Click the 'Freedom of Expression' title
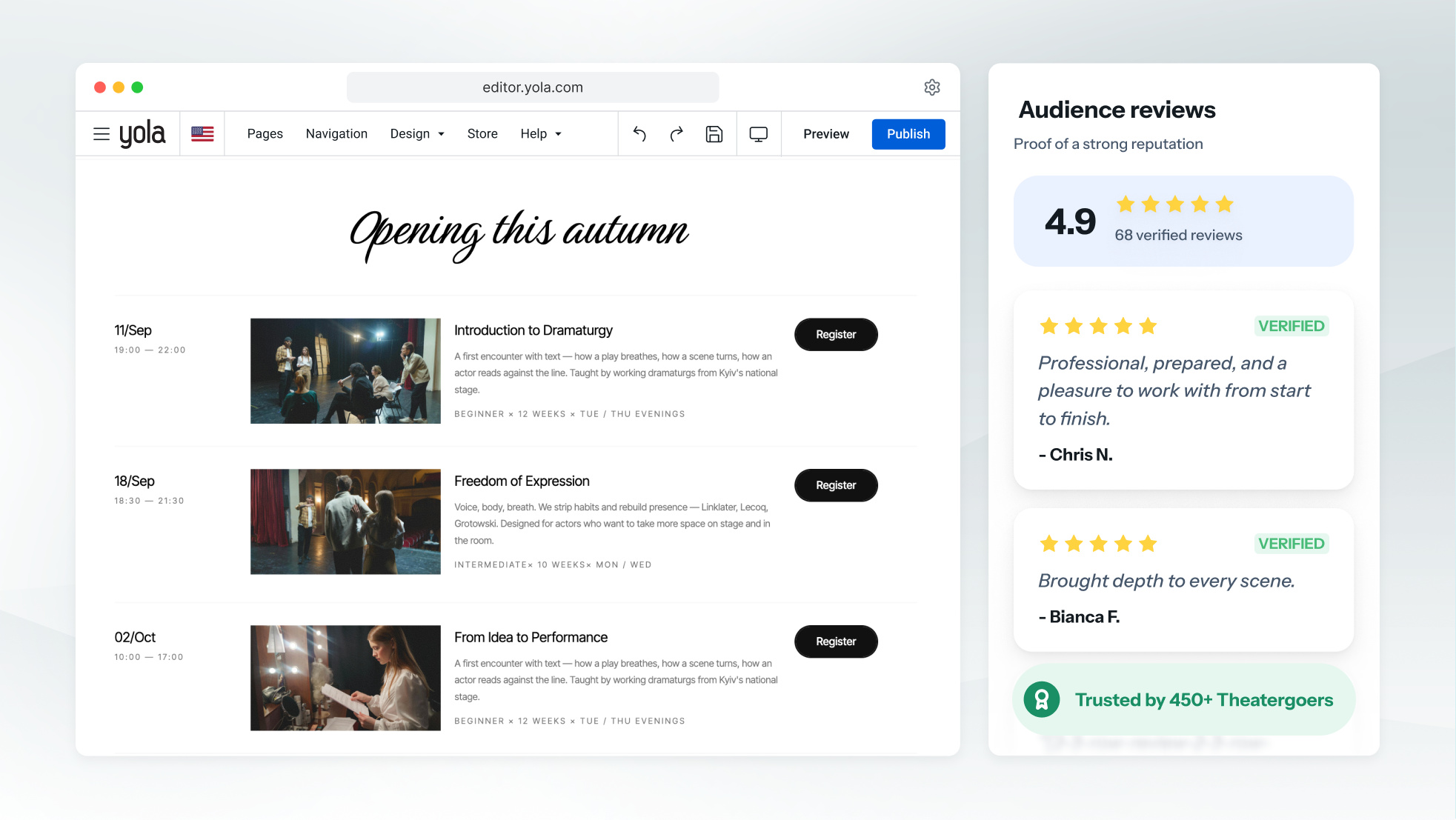The height and width of the screenshot is (820, 1456). coord(522,481)
